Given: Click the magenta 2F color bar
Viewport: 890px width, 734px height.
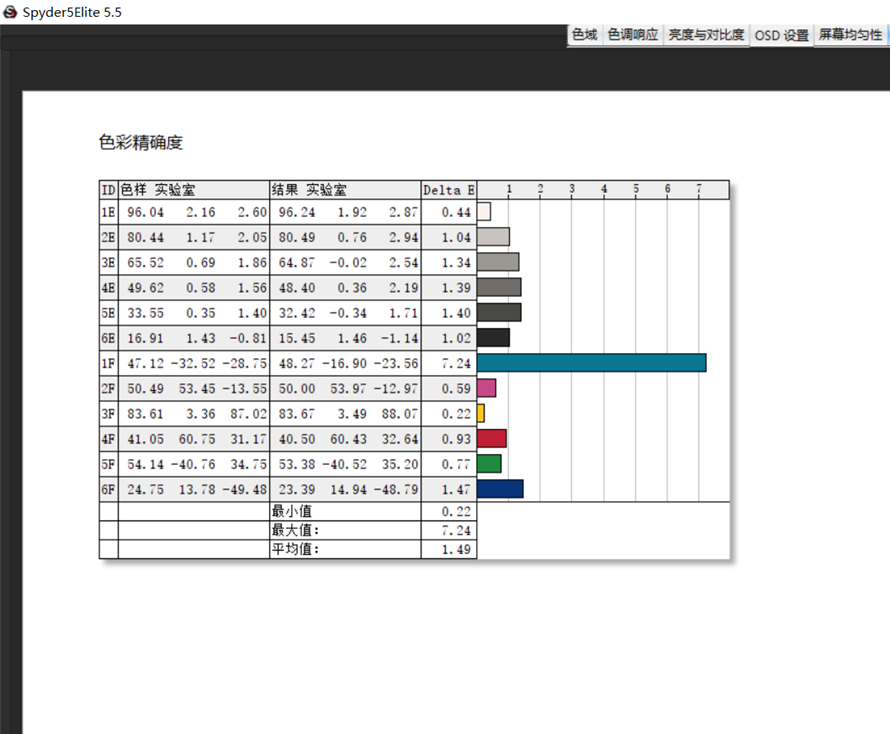Looking at the screenshot, I should [486, 388].
